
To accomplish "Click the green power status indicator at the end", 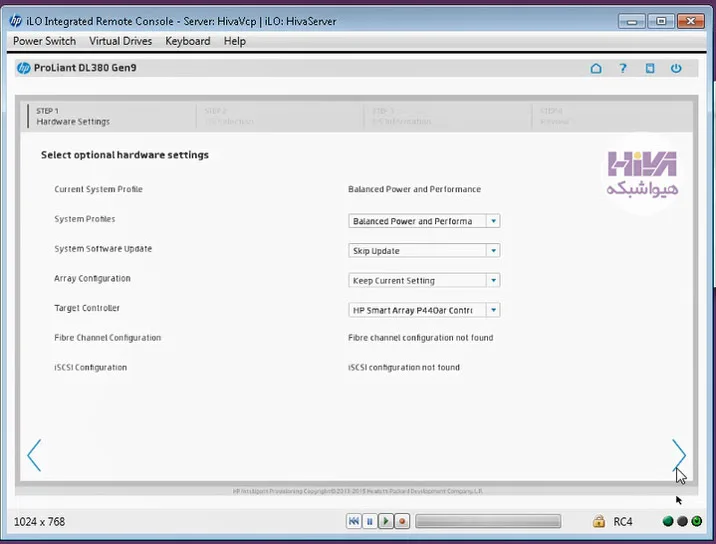I will 697,521.
